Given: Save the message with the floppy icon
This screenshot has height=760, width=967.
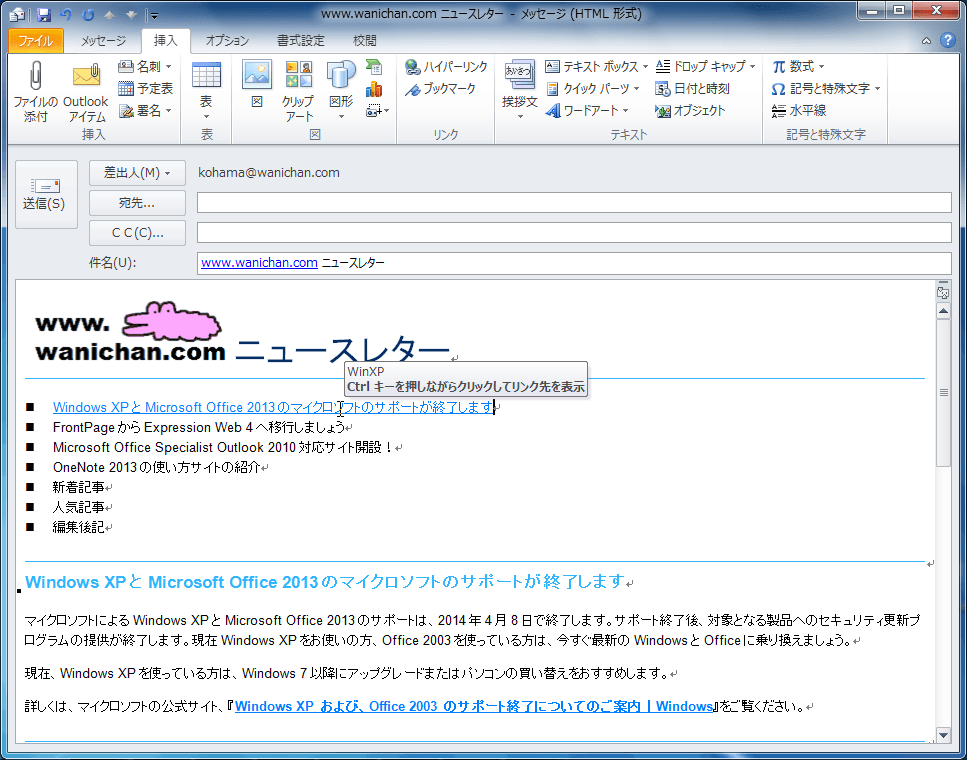Looking at the screenshot, I should click(x=43, y=14).
